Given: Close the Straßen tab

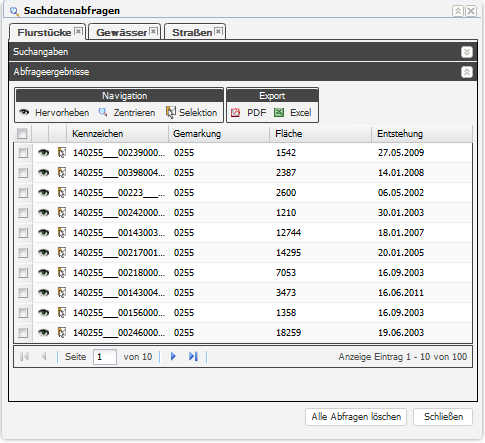Looking at the screenshot, I should [x=218, y=31].
